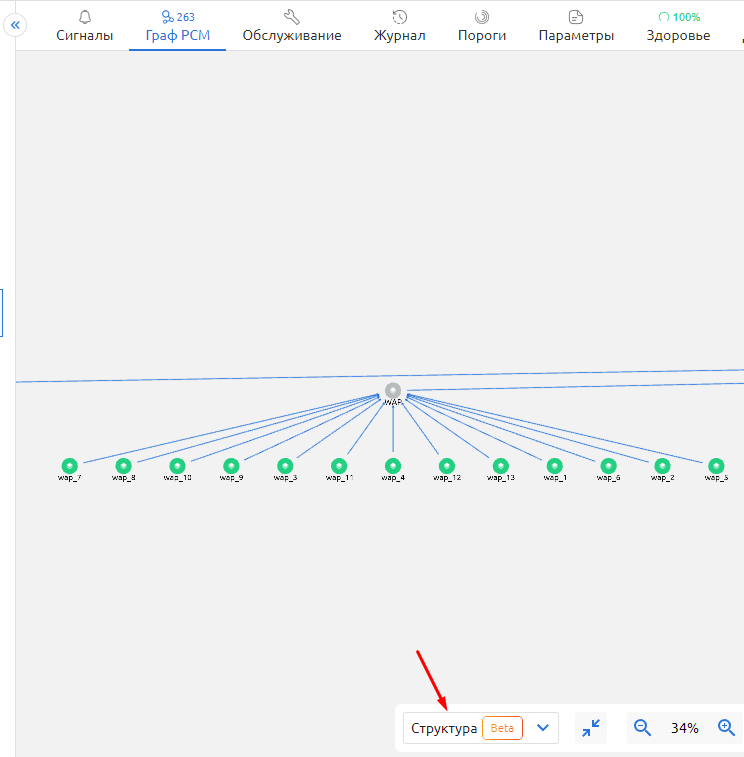This screenshot has height=757, width=744.
Task: Click the wap_2 node in graph
Action: [662, 466]
